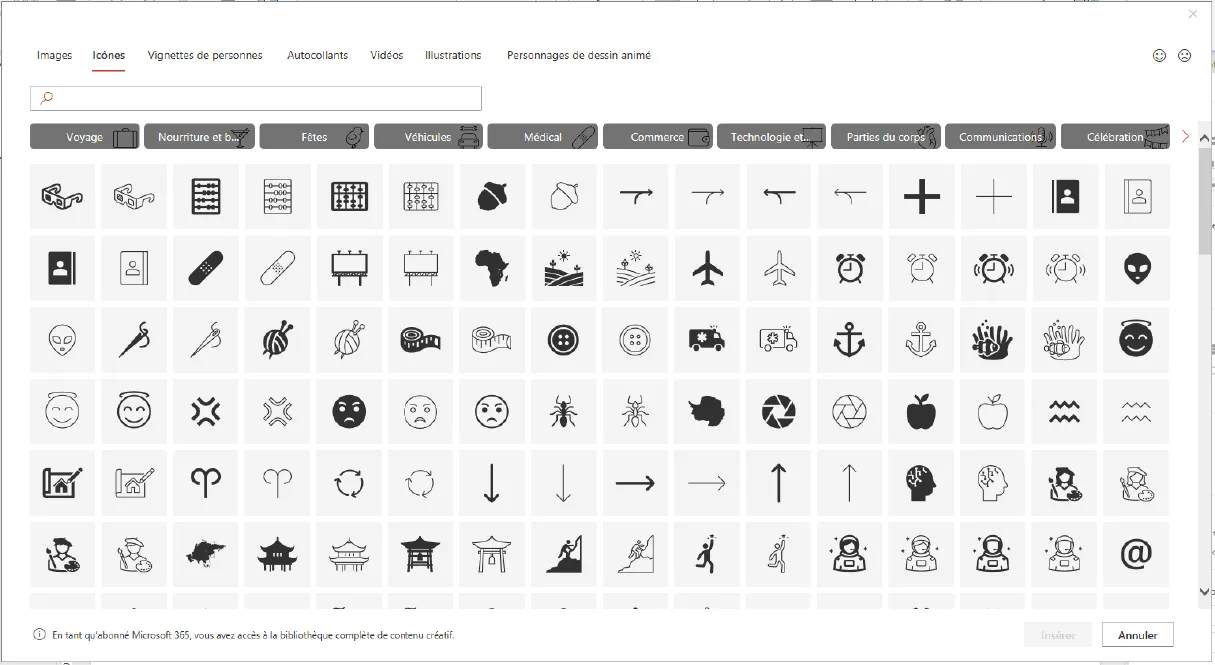Select the bold circular arrows icon
This screenshot has height=665, width=1215.
coord(348,483)
